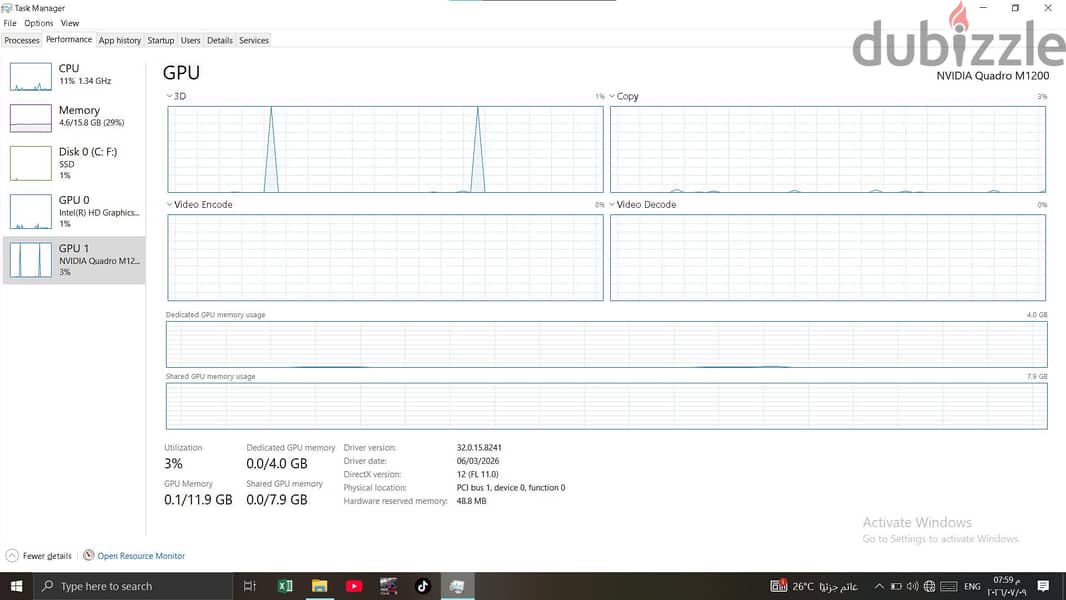
Task: Open the touch keyboard tray icon
Action: pyautogui.click(x=949, y=586)
